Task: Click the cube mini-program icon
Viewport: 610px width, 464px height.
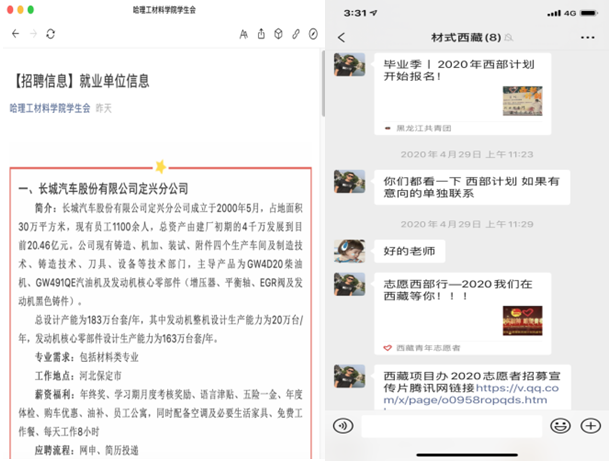Action: [278, 34]
